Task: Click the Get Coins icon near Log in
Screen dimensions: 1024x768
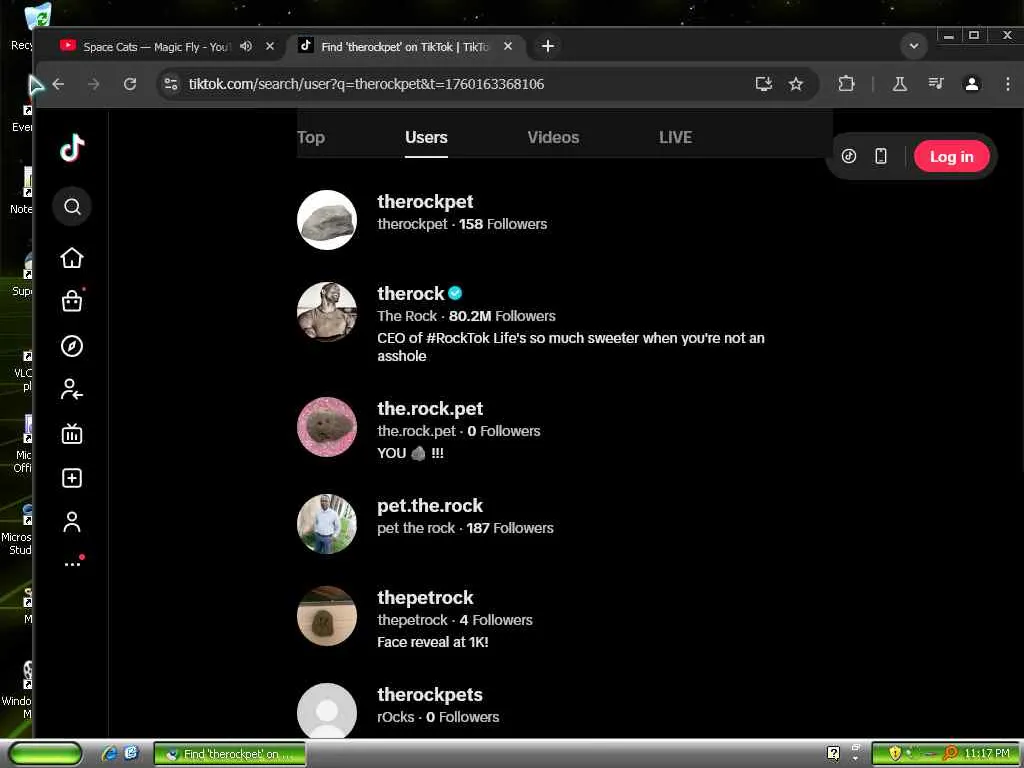Action: tap(849, 156)
